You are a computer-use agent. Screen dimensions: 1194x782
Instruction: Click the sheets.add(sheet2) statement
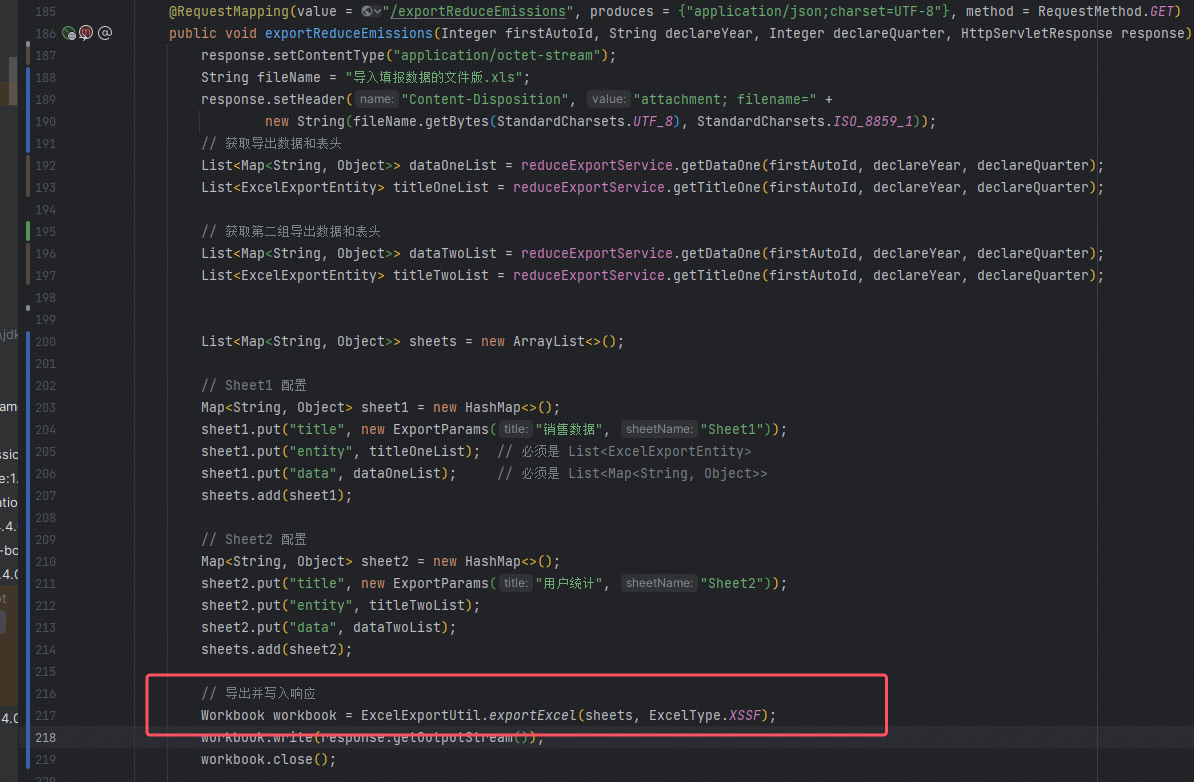(x=276, y=650)
